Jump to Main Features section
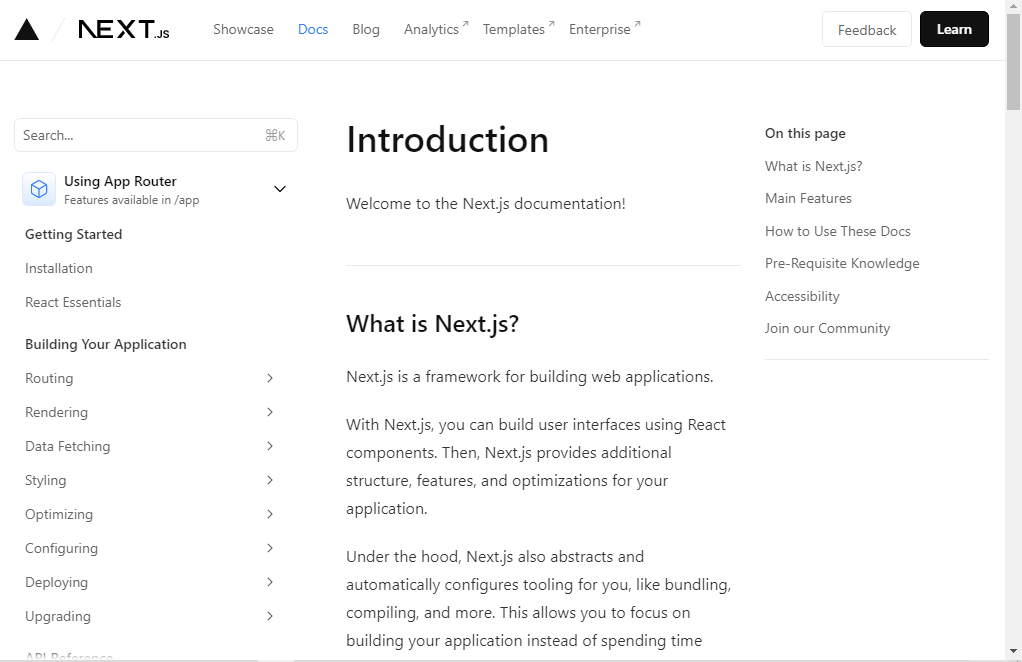This screenshot has width=1022, height=662. point(808,198)
